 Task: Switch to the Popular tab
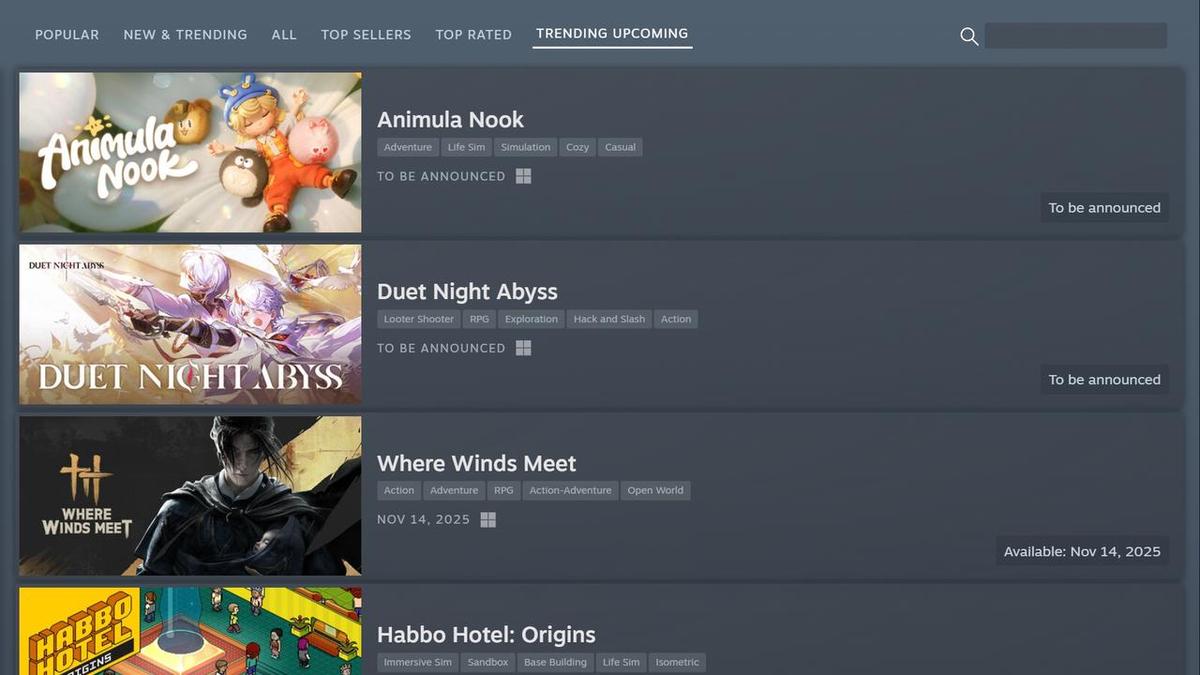click(67, 35)
